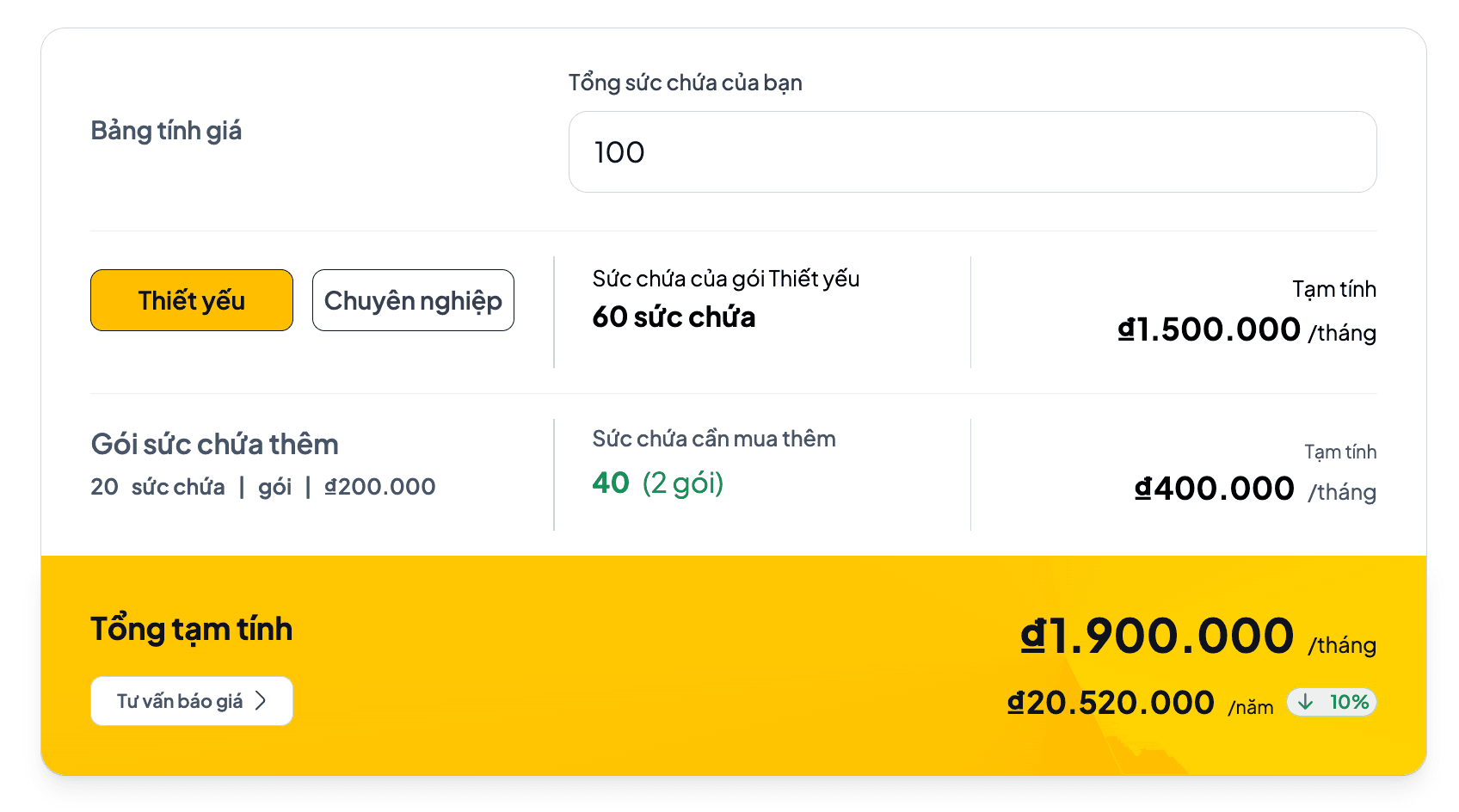Deselect the highlighted Thiết yếu option

(x=191, y=300)
